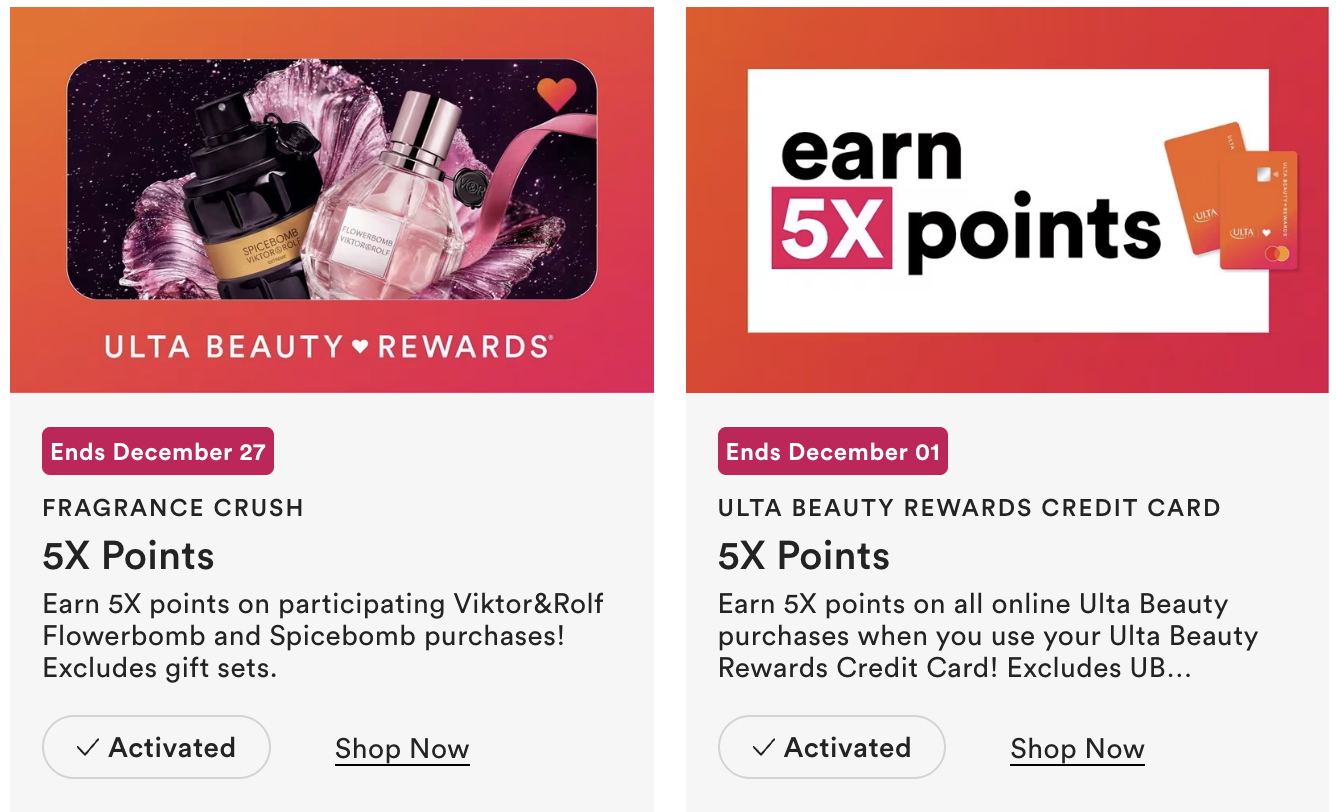Toggle Activated on the Credit Card offer

coord(831,747)
